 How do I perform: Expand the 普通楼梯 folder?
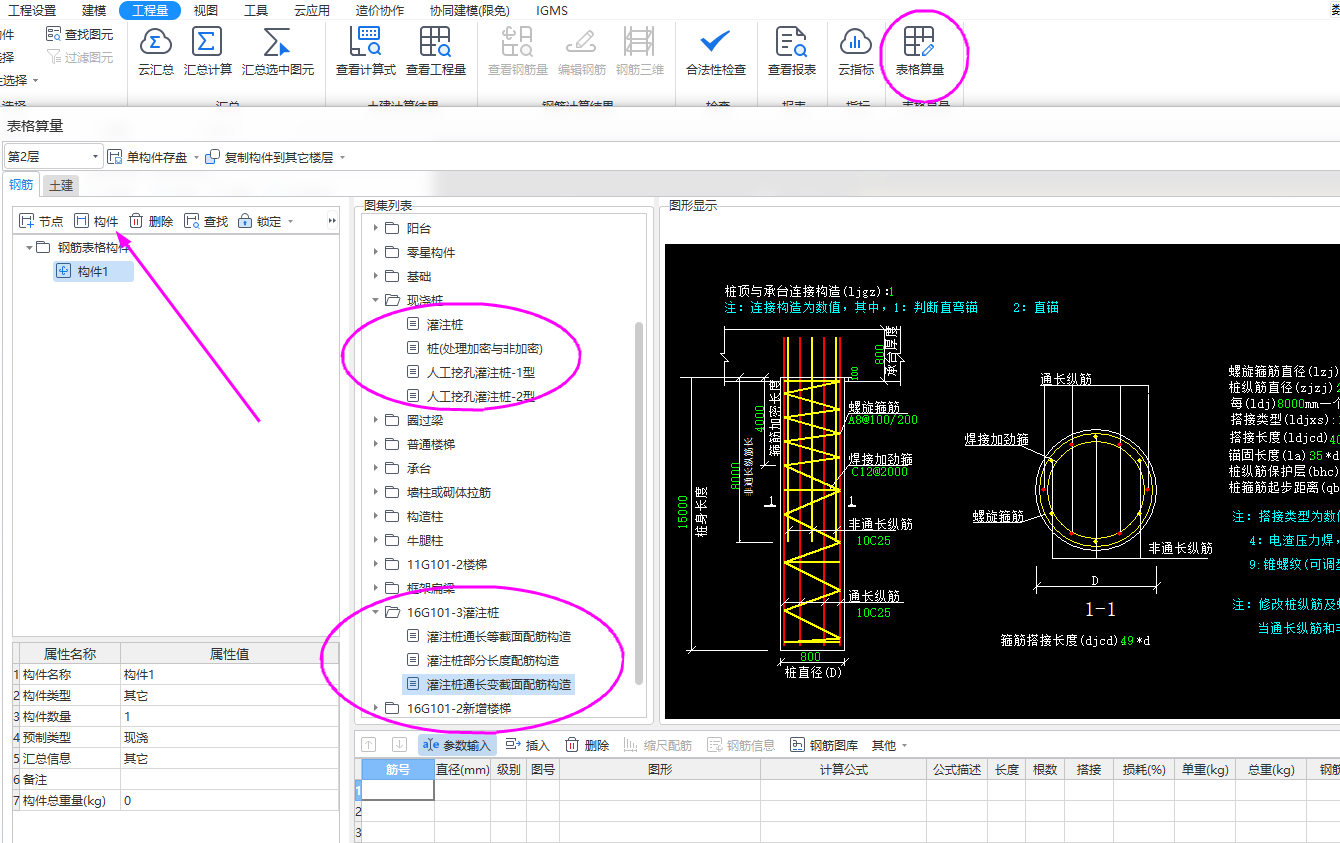click(x=376, y=444)
